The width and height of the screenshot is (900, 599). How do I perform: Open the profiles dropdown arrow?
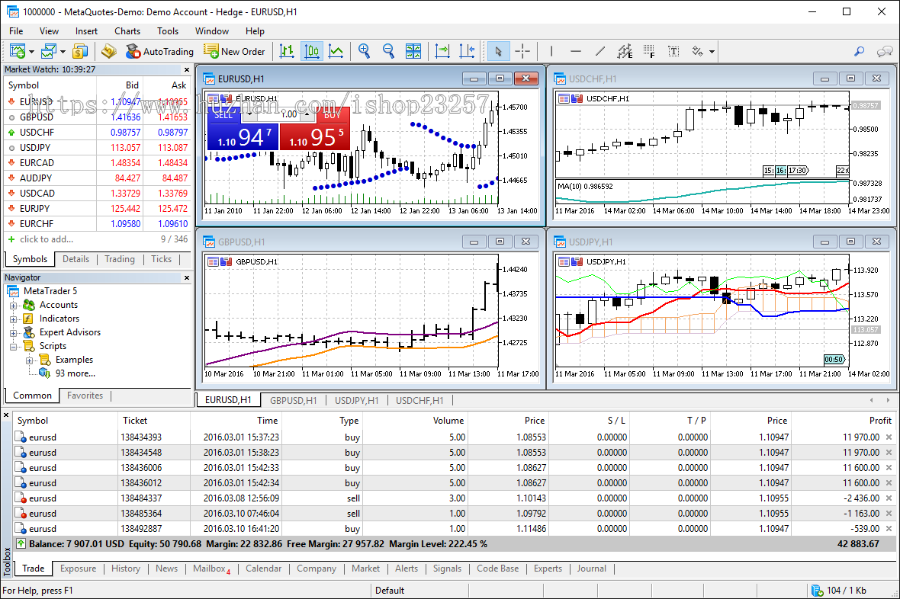[62, 52]
